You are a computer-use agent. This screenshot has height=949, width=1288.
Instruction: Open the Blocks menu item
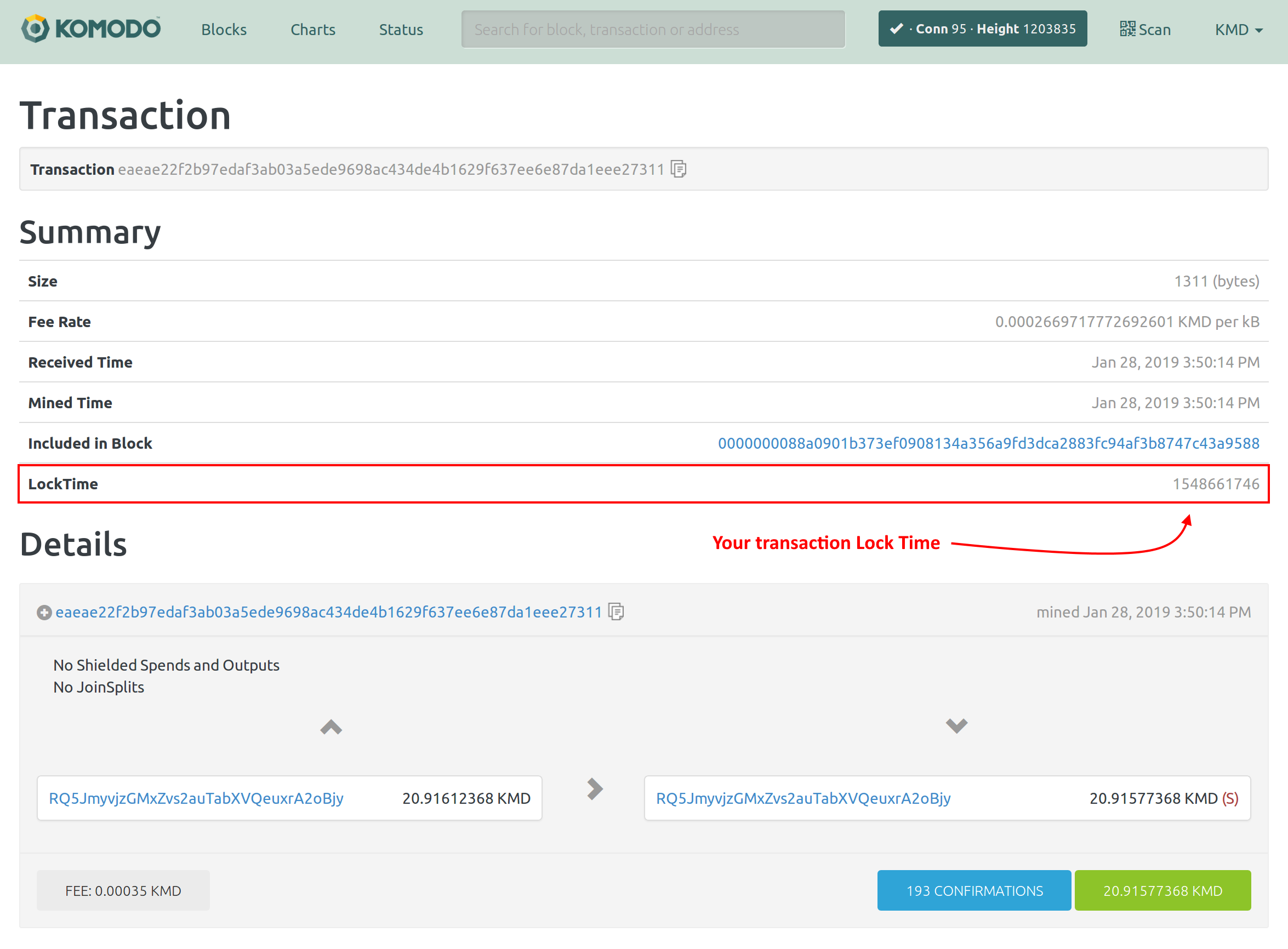click(x=224, y=29)
